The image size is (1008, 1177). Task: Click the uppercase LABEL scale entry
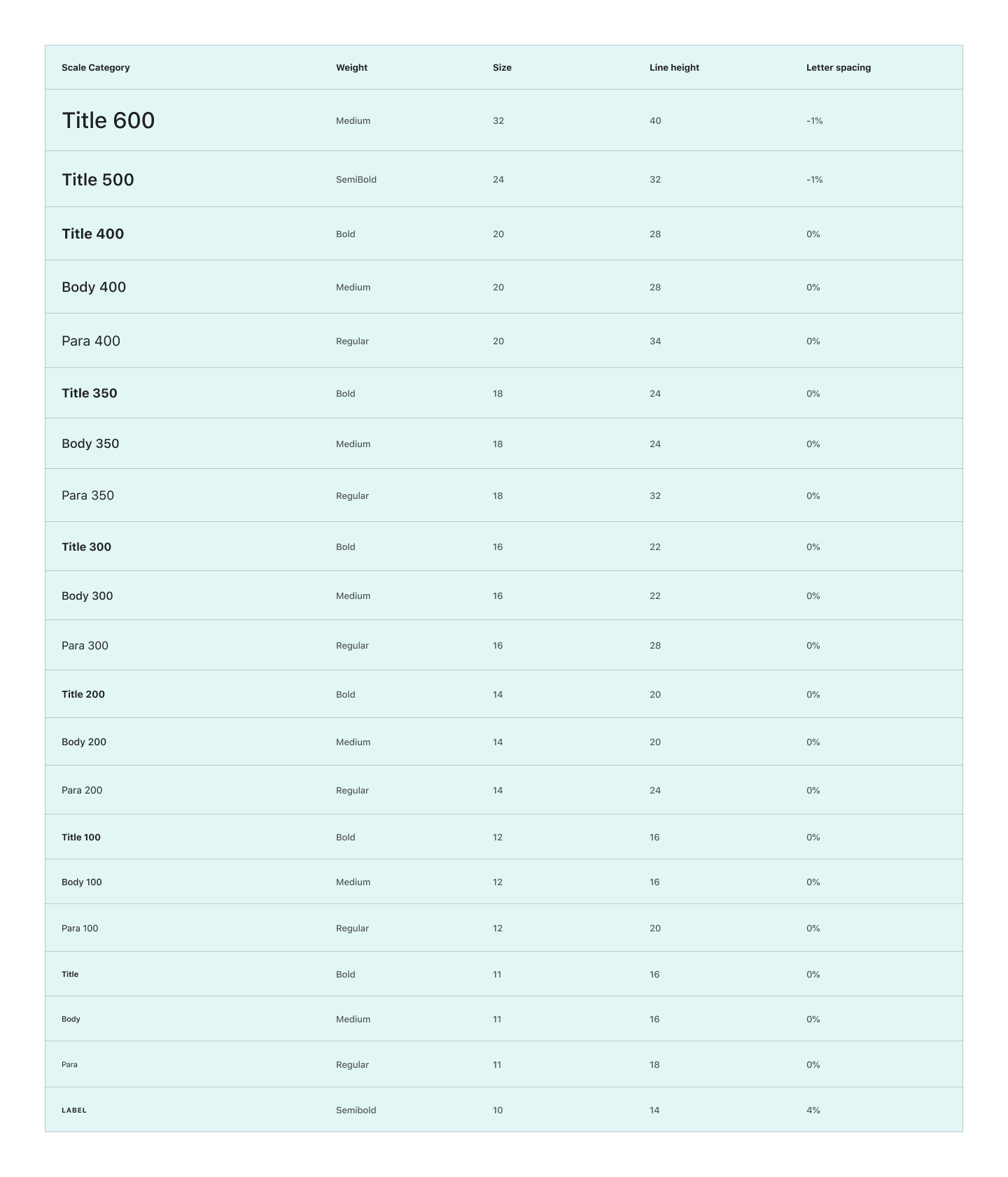(74, 1110)
